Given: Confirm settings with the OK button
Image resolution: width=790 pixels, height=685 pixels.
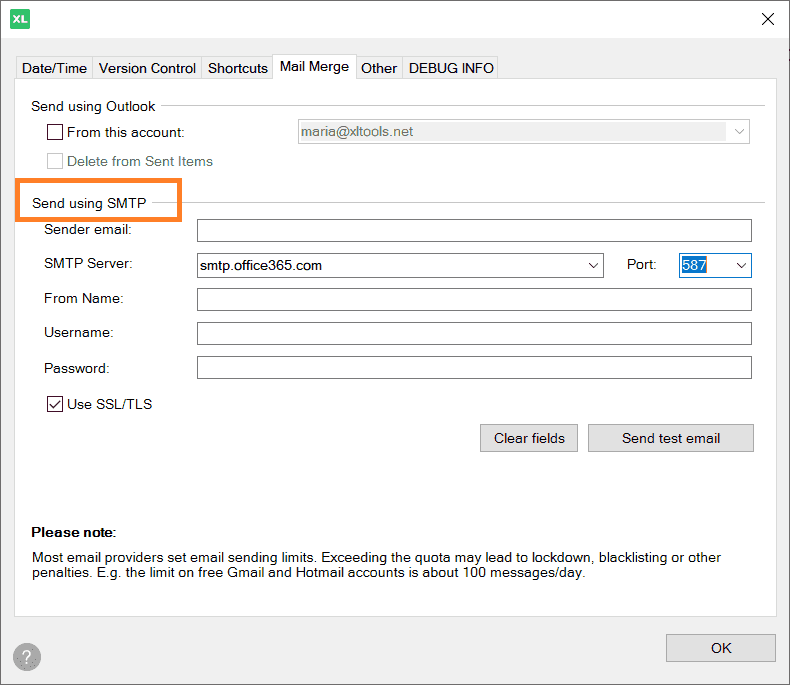Looking at the screenshot, I should coord(720,648).
